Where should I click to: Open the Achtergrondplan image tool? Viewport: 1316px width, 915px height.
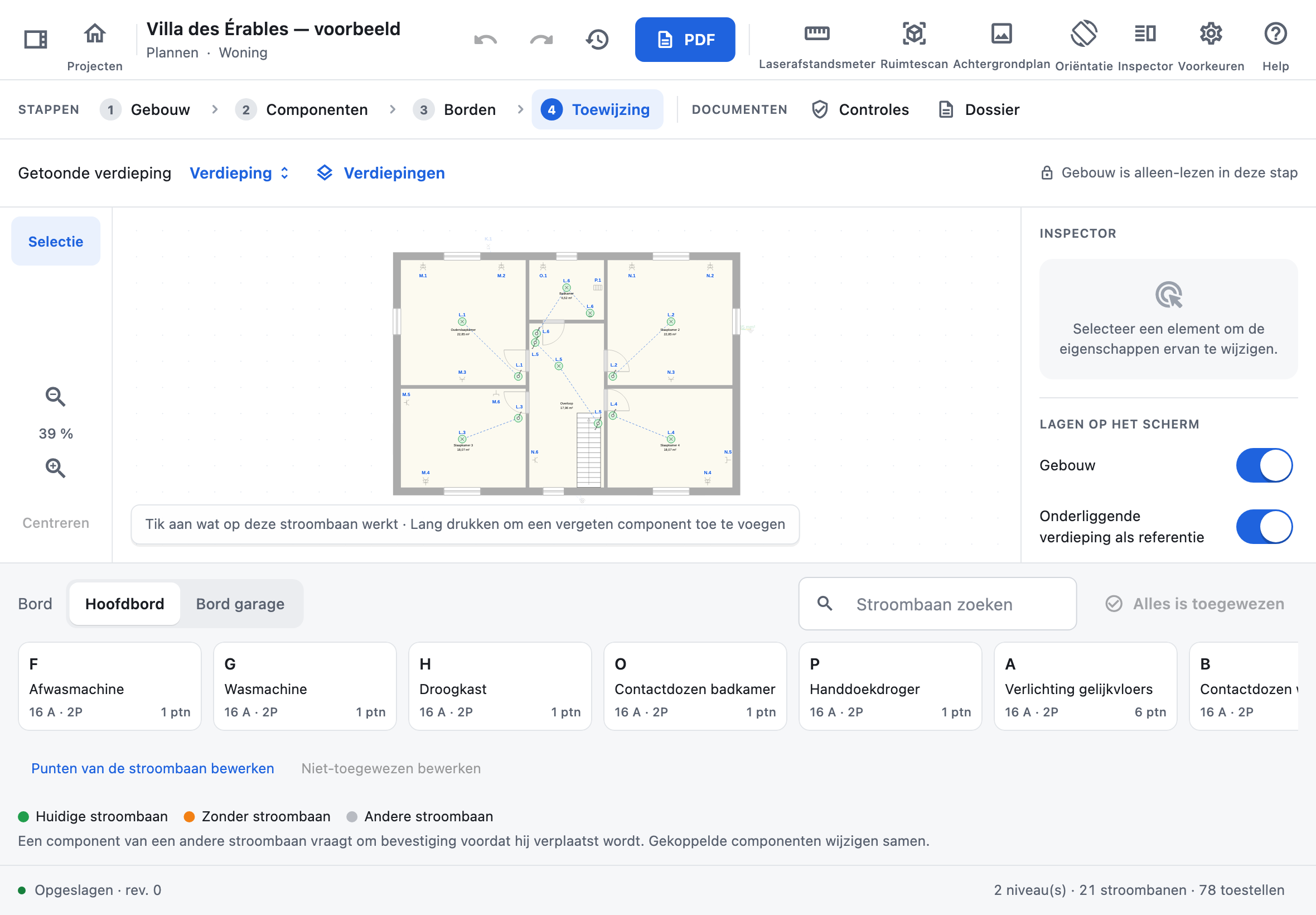pyautogui.click(x=1001, y=45)
